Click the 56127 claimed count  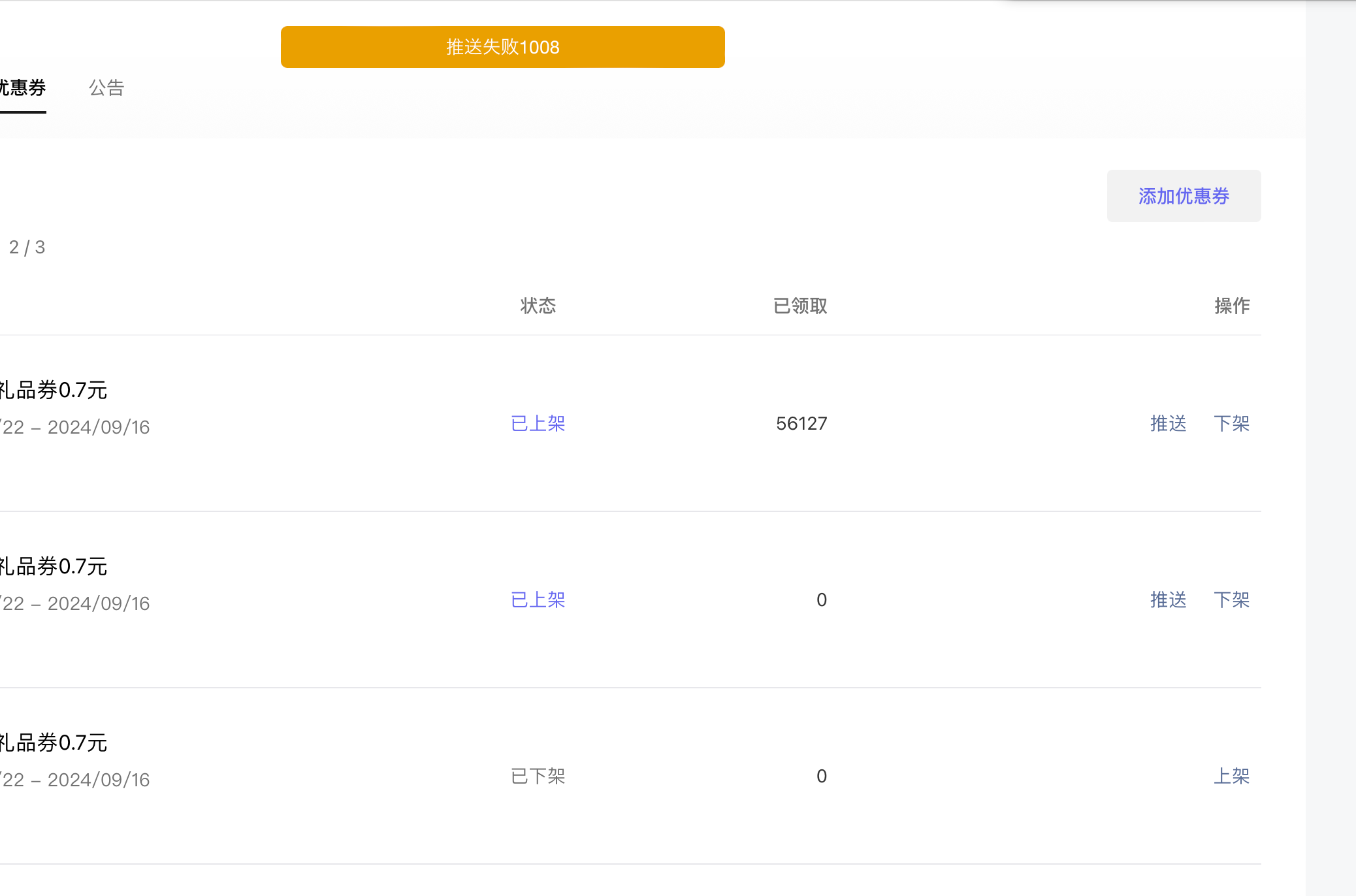801,423
